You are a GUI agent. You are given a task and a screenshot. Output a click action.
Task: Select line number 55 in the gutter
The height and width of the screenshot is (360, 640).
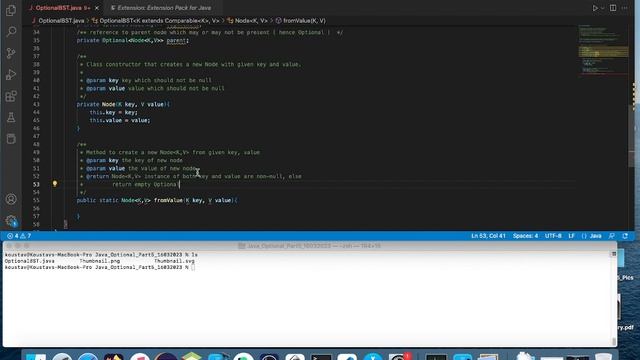point(36,200)
